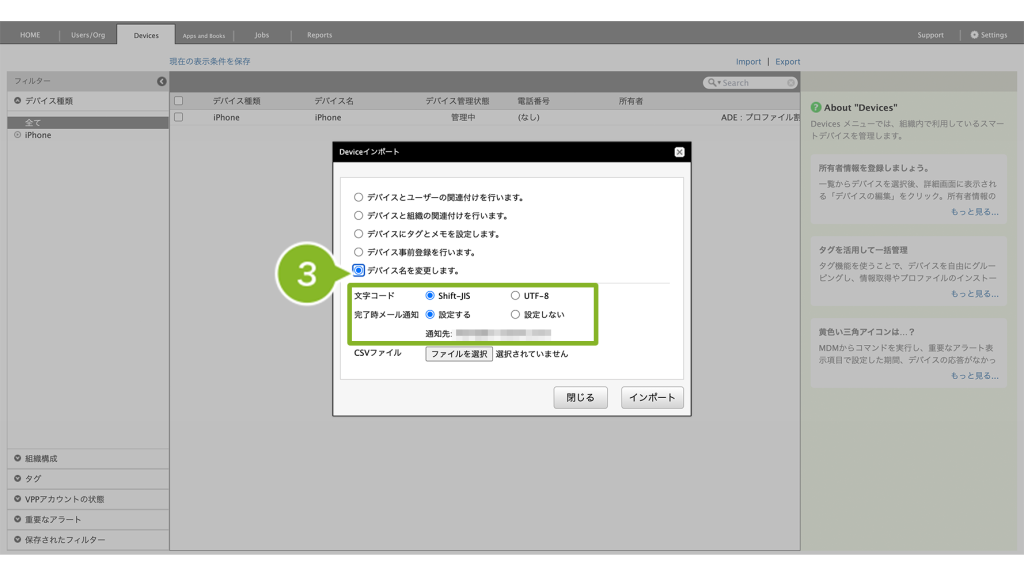The image size is (1024, 576).
Task: Open the Users/Org tab
Action: coord(88,35)
